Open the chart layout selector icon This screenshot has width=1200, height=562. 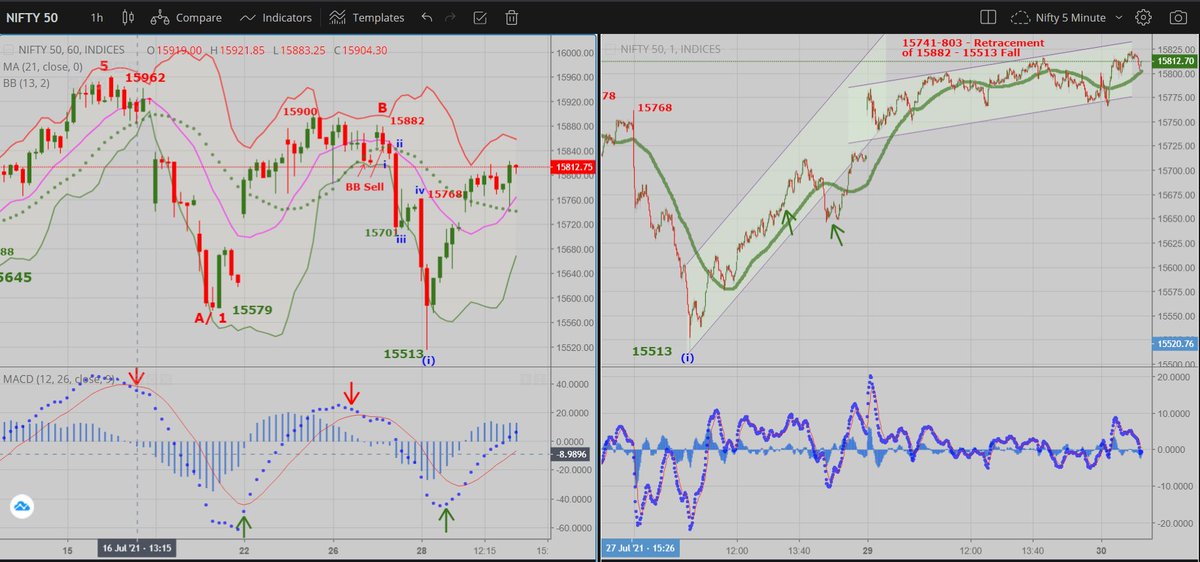tap(988, 17)
